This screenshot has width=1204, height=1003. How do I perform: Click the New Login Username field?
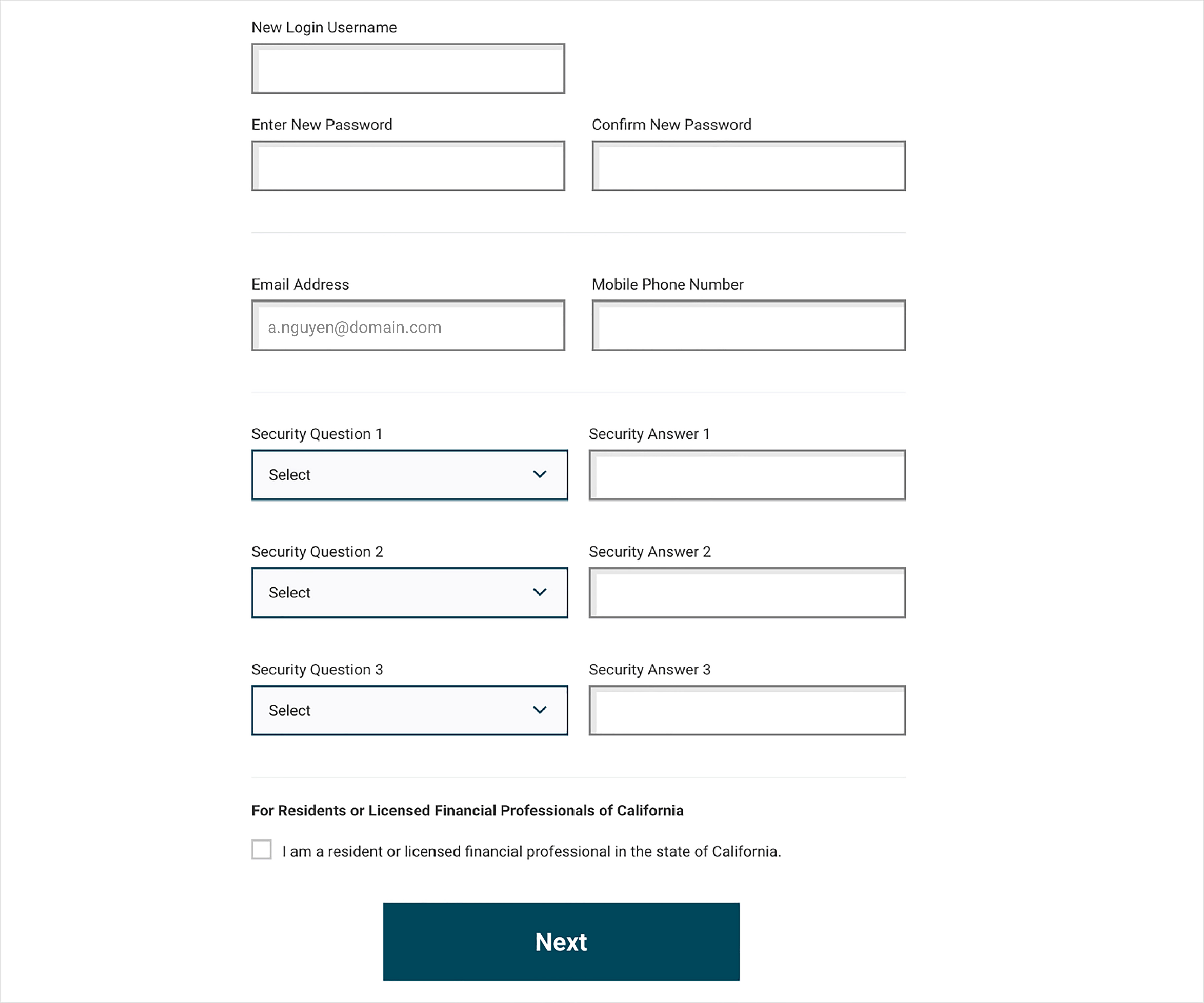pos(409,68)
